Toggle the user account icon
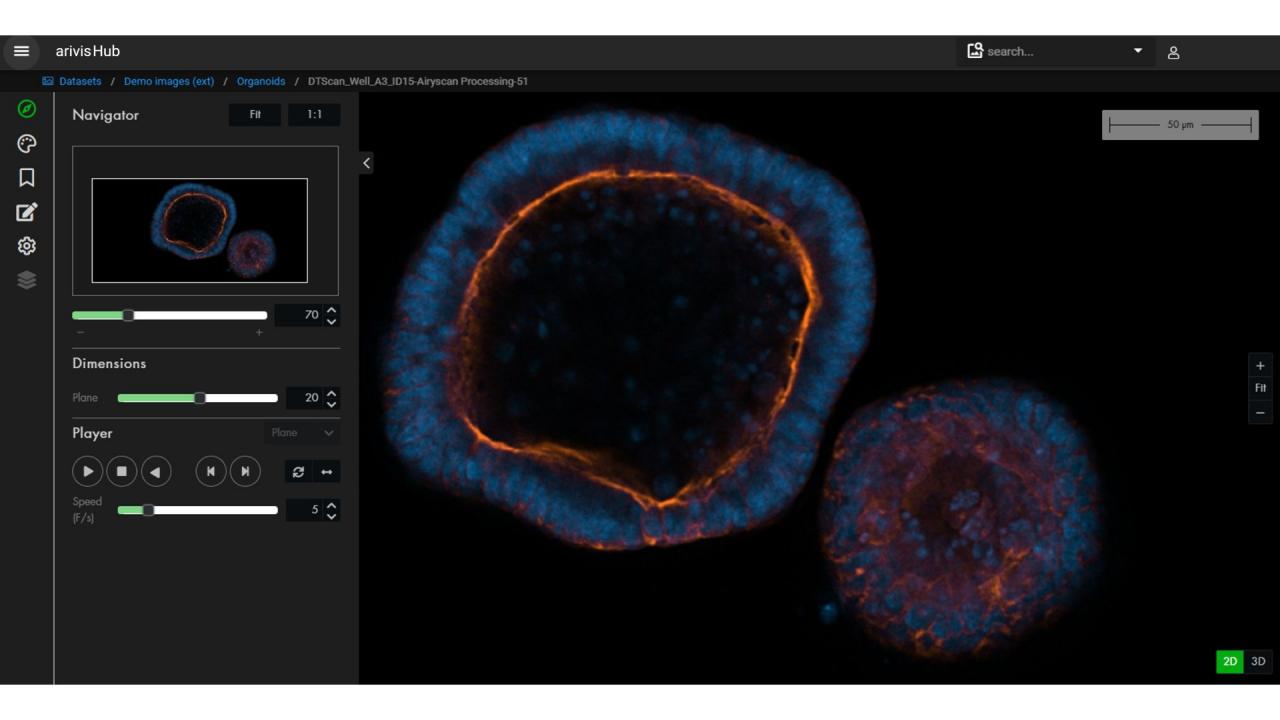 tap(1173, 51)
